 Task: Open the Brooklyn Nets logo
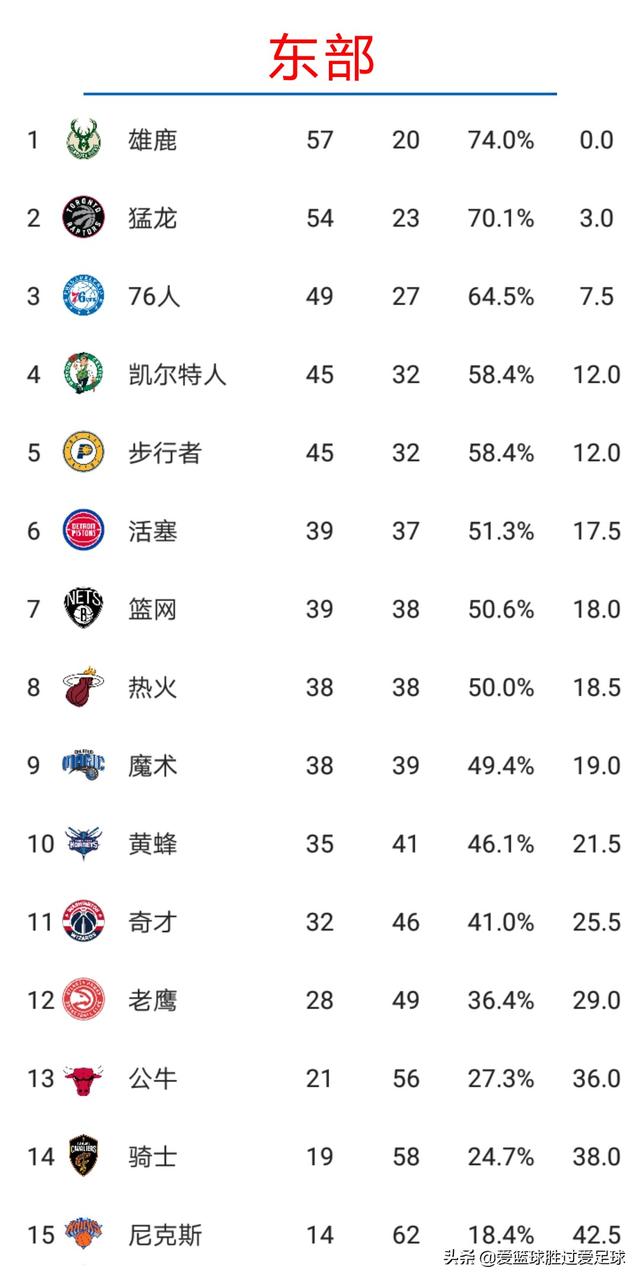[84, 608]
